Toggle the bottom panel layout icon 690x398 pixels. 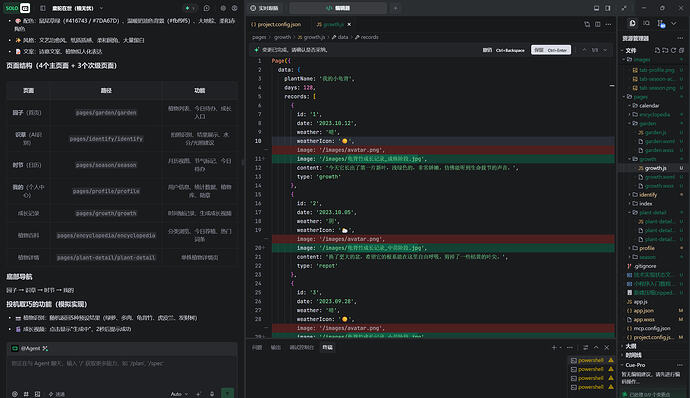click(596, 8)
